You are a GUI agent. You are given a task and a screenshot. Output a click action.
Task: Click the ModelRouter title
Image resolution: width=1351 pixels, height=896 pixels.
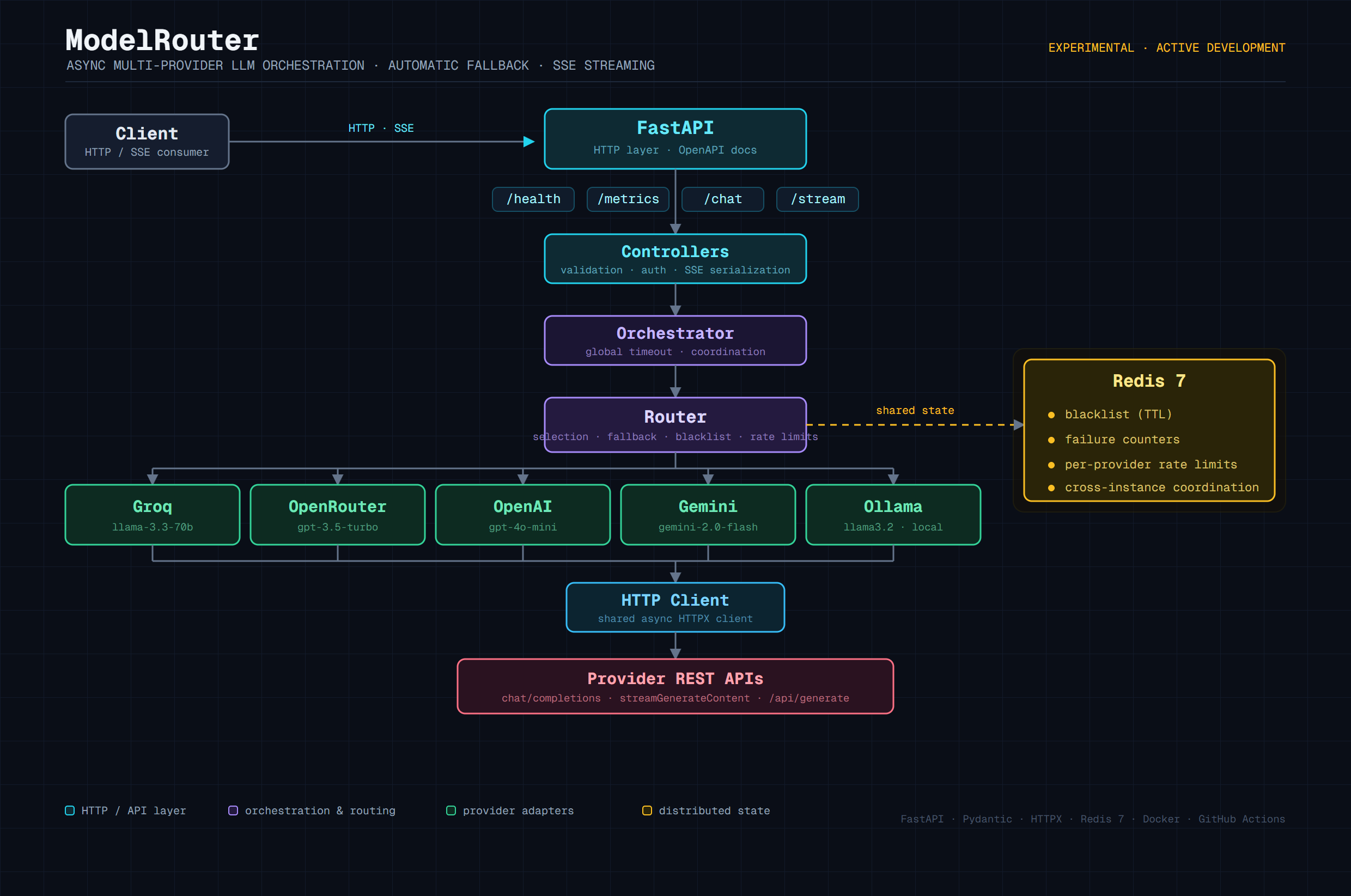tap(162, 40)
